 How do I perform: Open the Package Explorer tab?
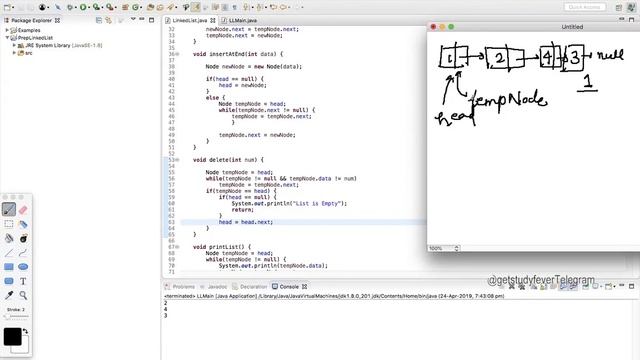(31, 20)
